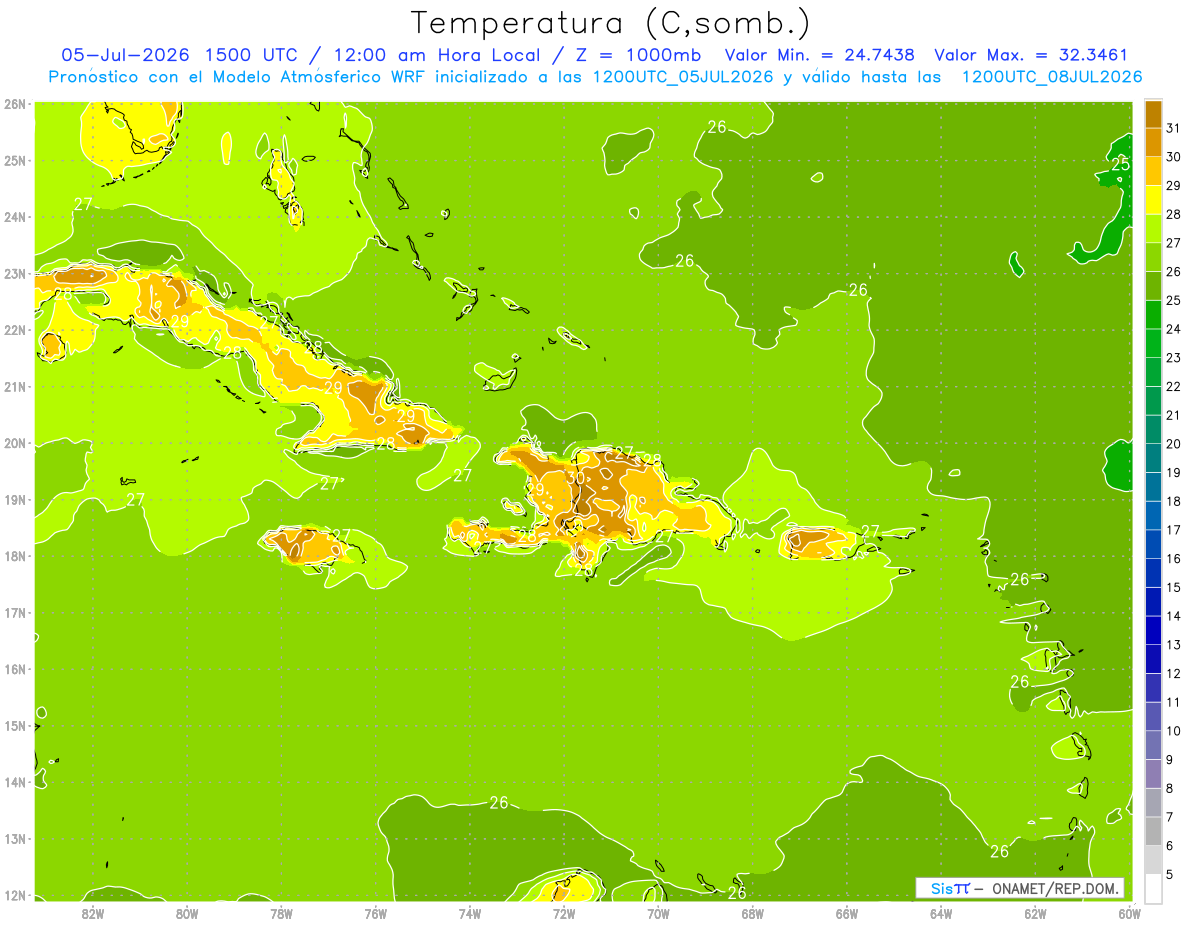Select the purple legend band between 9 and 10
1200x927 pixels.
coord(1153,747)
